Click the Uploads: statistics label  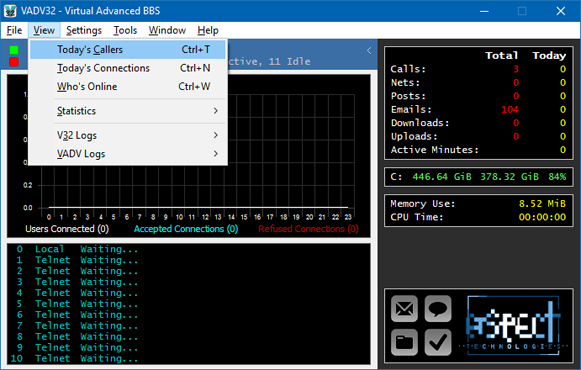click(414, 136)
